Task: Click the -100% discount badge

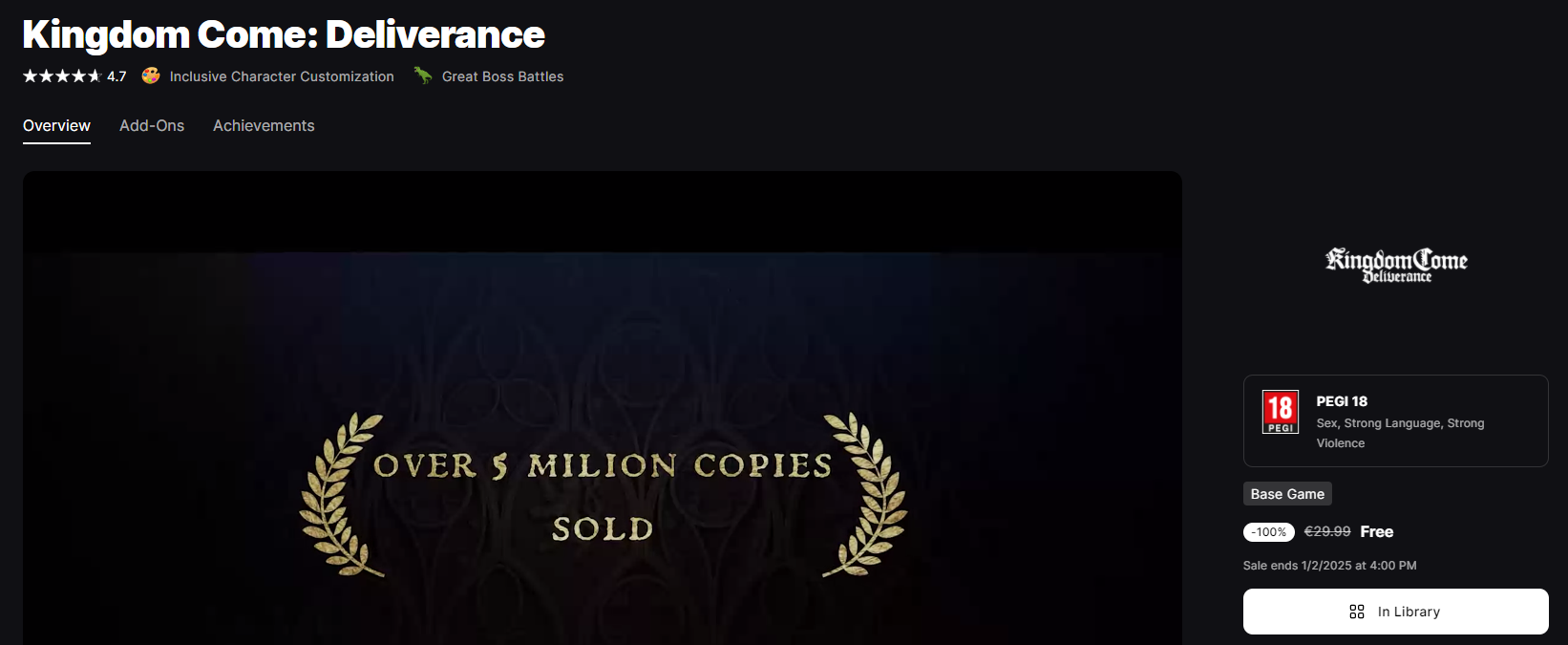Action: (1269, 532)
